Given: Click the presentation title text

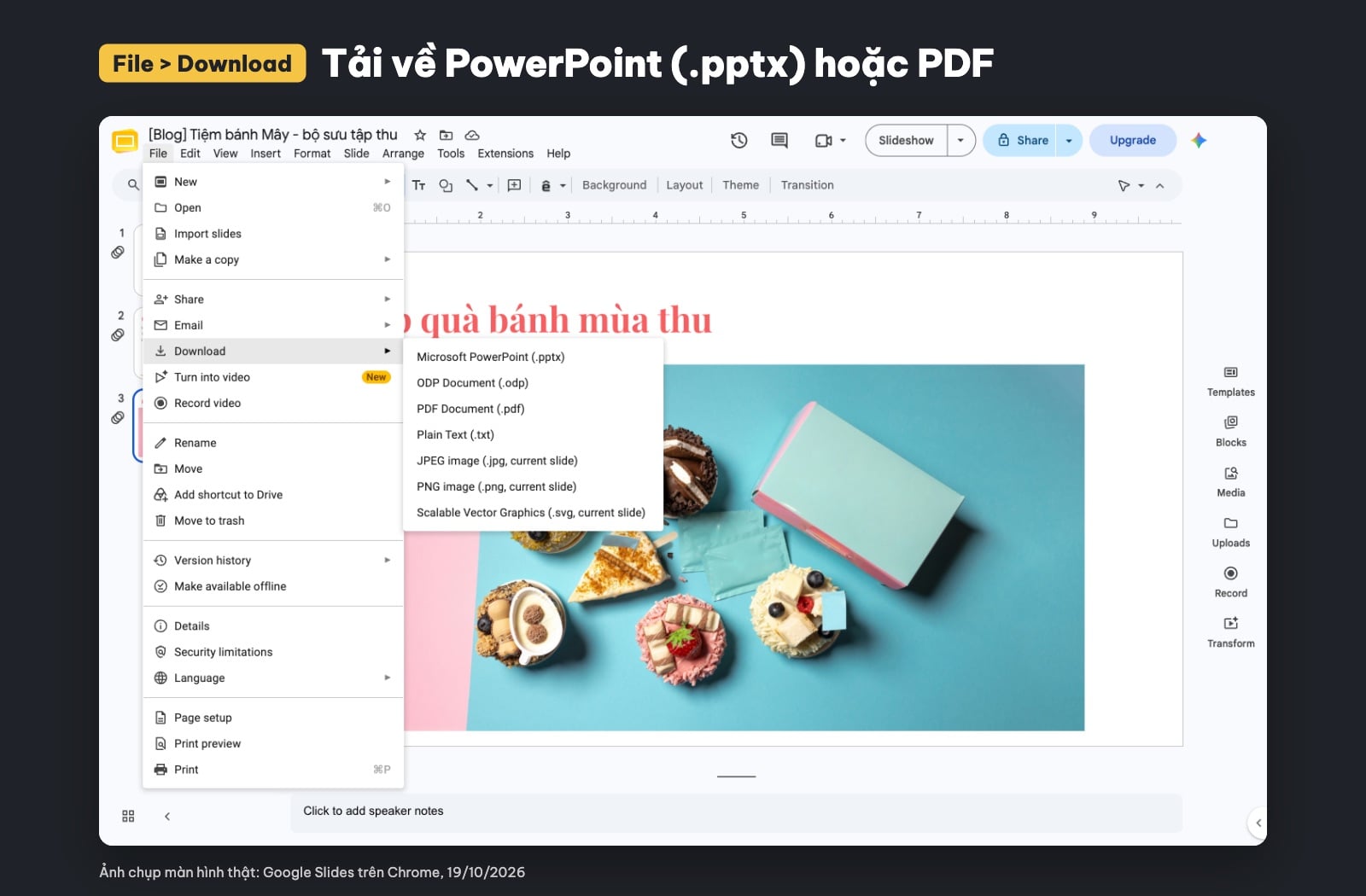Looking at the screenshot, I should click(273, 135).
